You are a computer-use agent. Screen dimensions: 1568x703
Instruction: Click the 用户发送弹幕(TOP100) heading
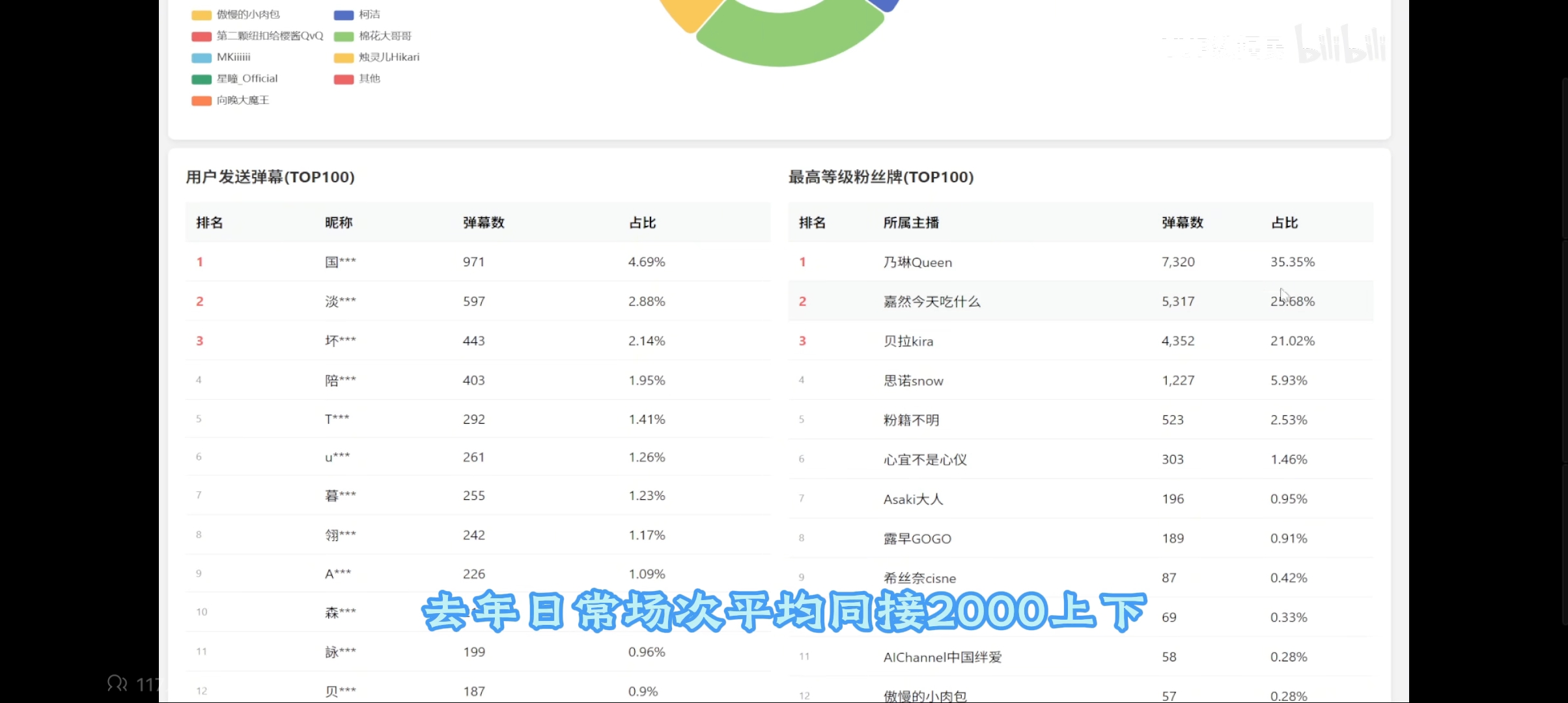(x=270, y=177)
